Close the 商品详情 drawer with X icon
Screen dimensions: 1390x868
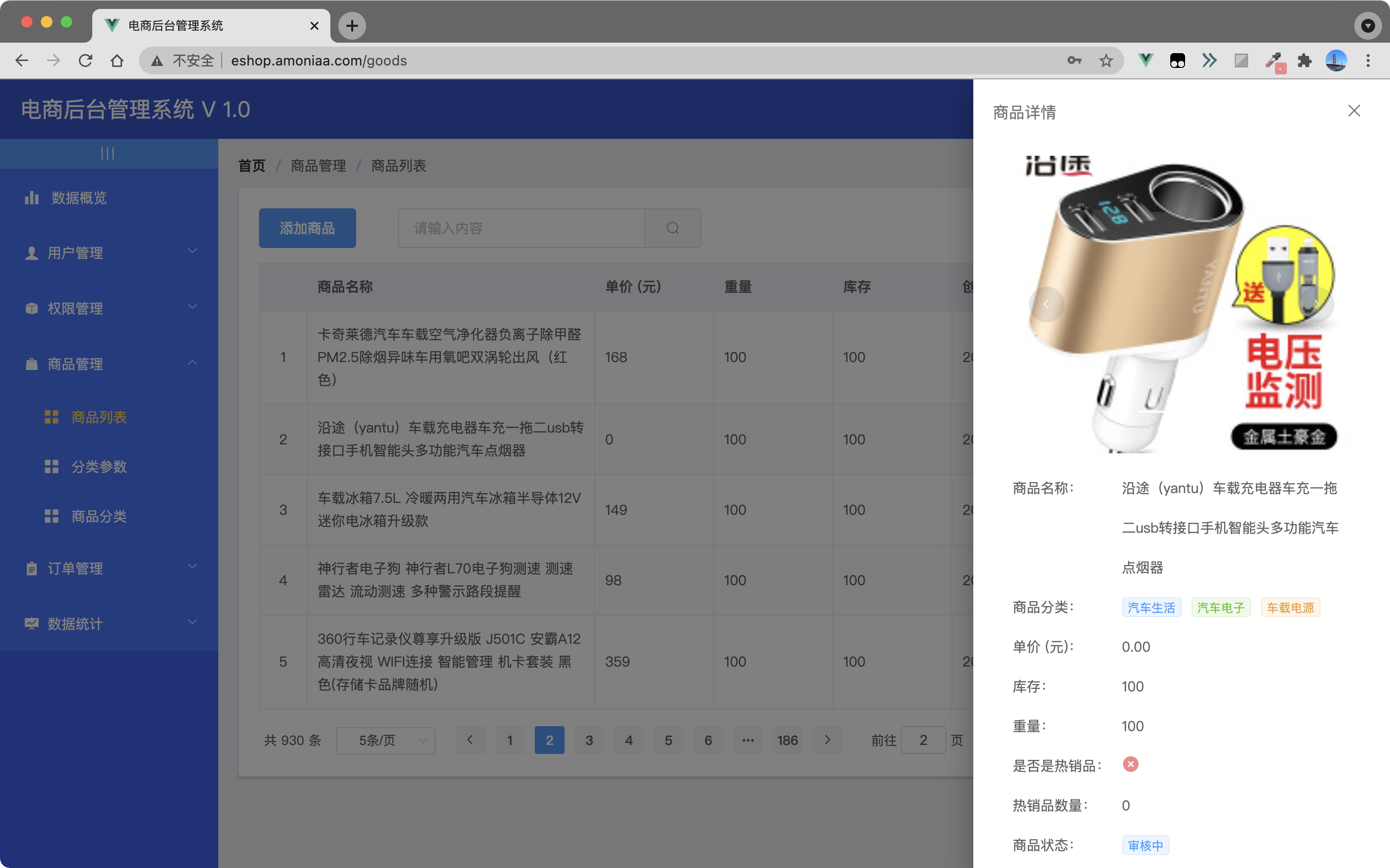pos(1353,111)
